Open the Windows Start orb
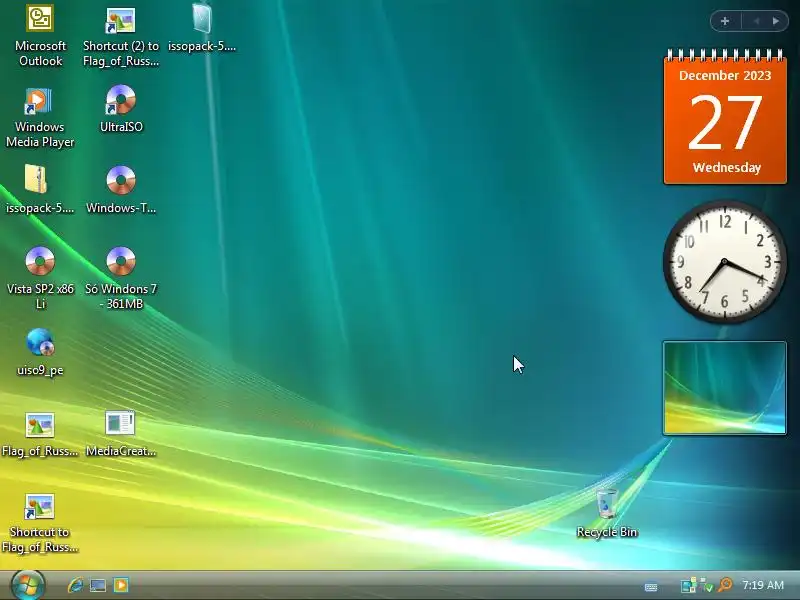Screen dimensions: 800x600 28,585
